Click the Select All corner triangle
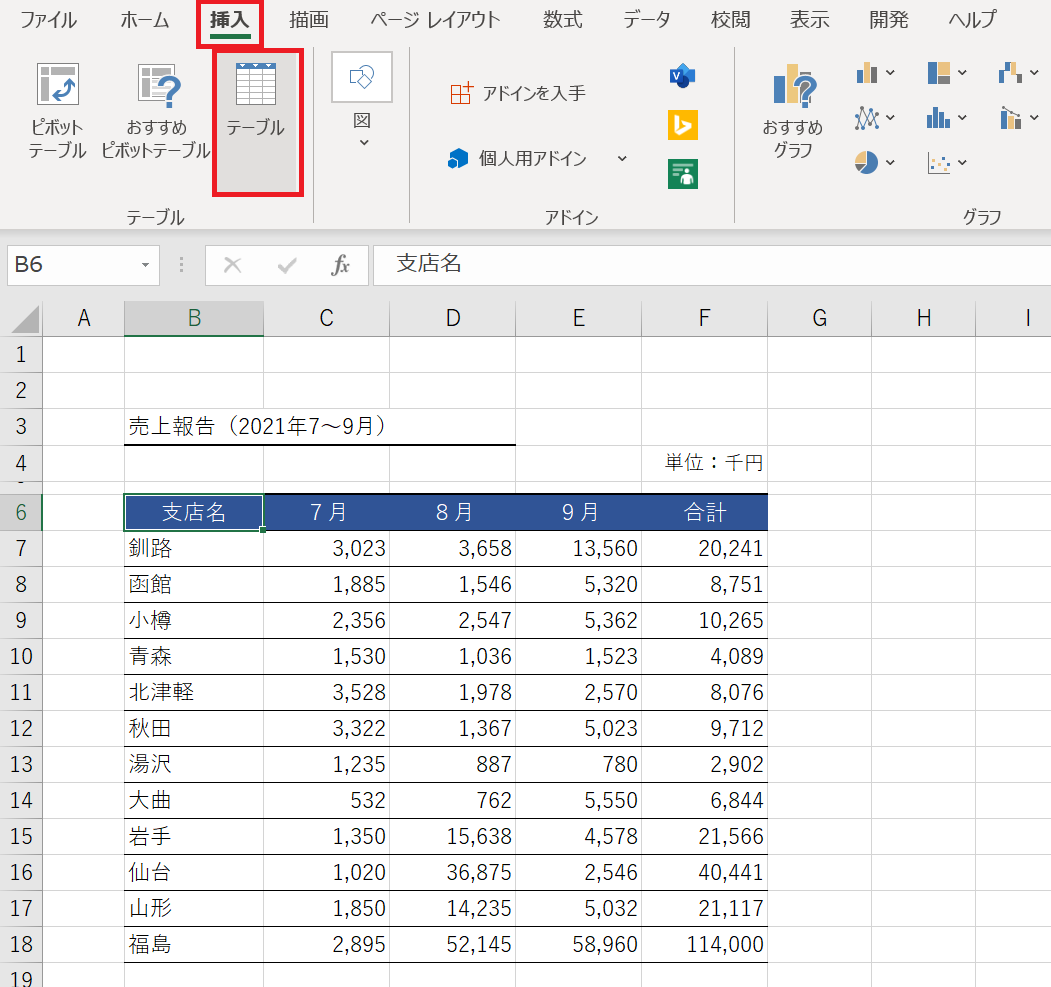Image resolution: width=1051 pixels, height=987 pixels. click(x=25, y=318)
